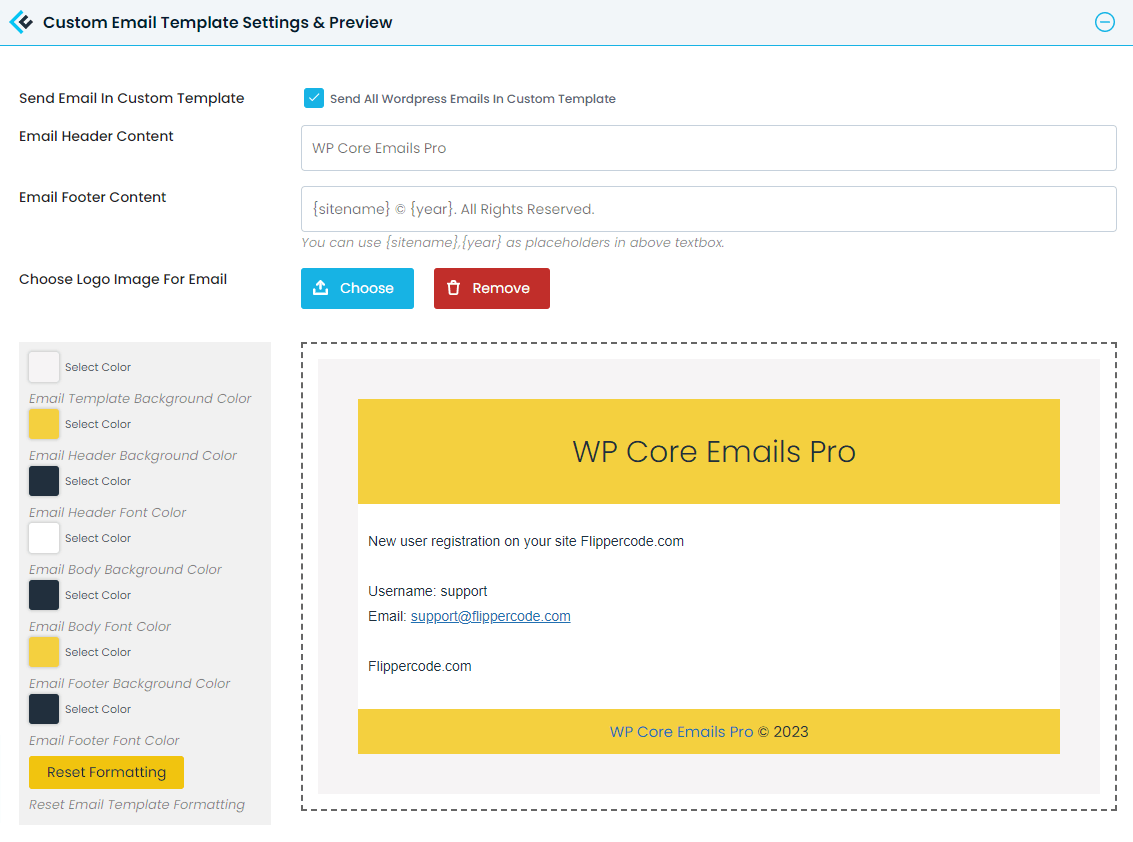Viewport: 1133px width, 842px height.
Task: Click the 'Custom Email Template Settings & Preview' title
Action: click(x=217, y=22)
